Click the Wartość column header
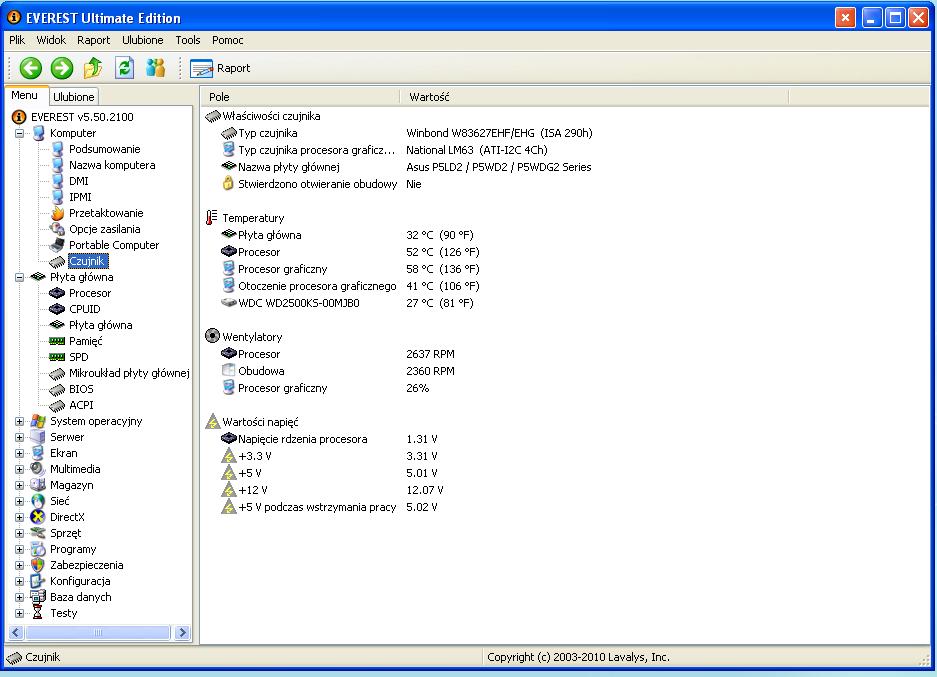 click(x=594, y=97)
